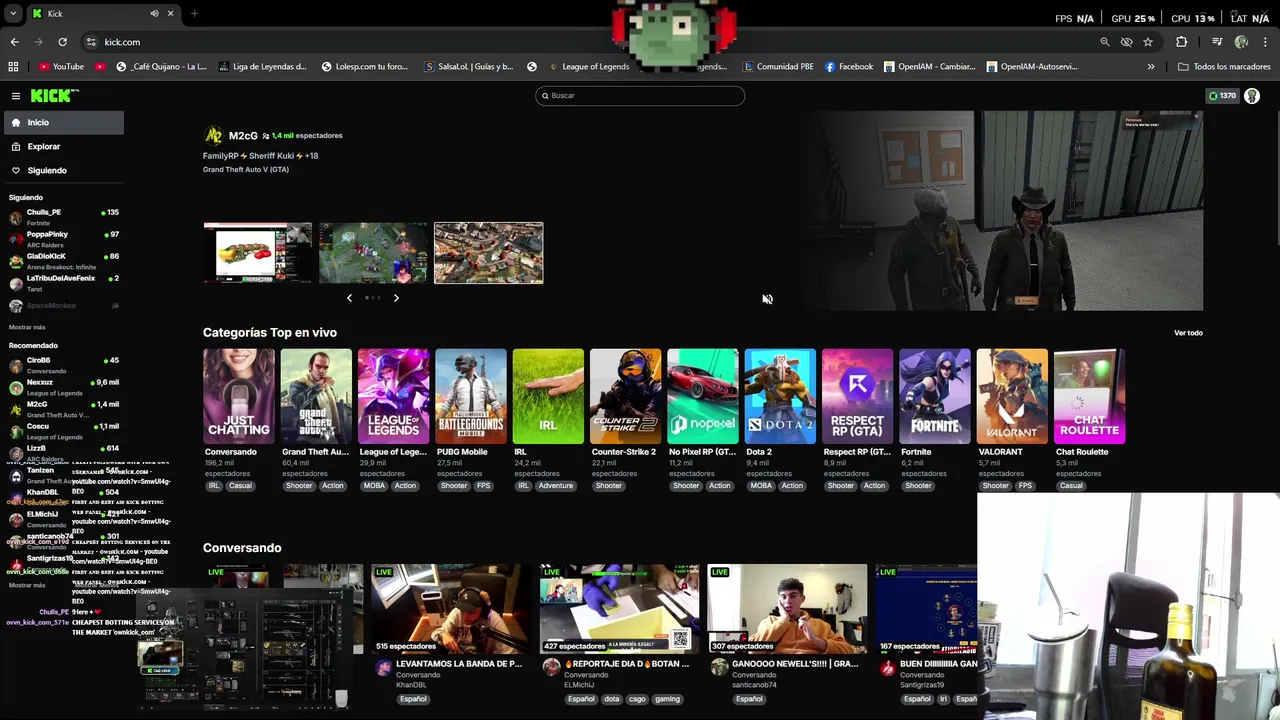Unmute the featured stream with the muted speaker icon
This screenshot has width=1280, height=720.
pyautogui.click(x=767, y=299)
